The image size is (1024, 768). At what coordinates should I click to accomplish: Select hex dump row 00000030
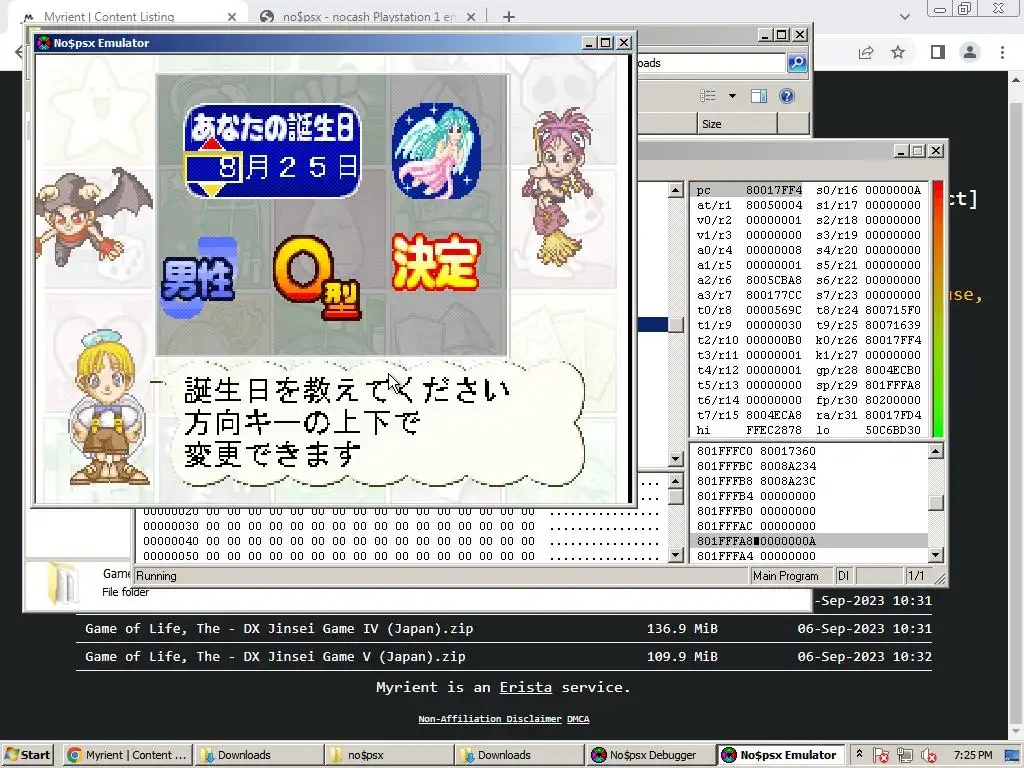pyautogui.click(x=400, y=526)
